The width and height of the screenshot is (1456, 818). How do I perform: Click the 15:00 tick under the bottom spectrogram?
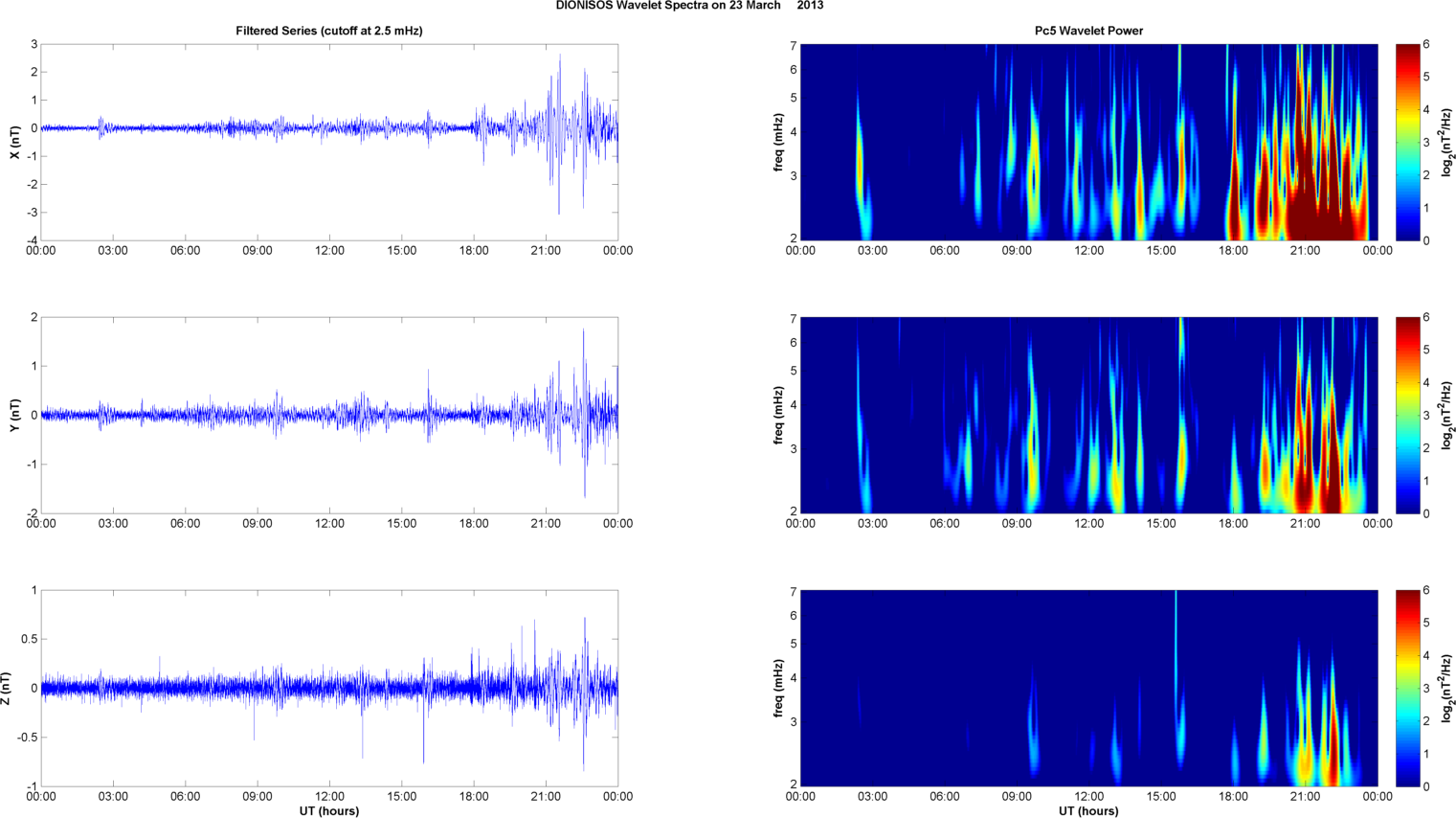1161,797
